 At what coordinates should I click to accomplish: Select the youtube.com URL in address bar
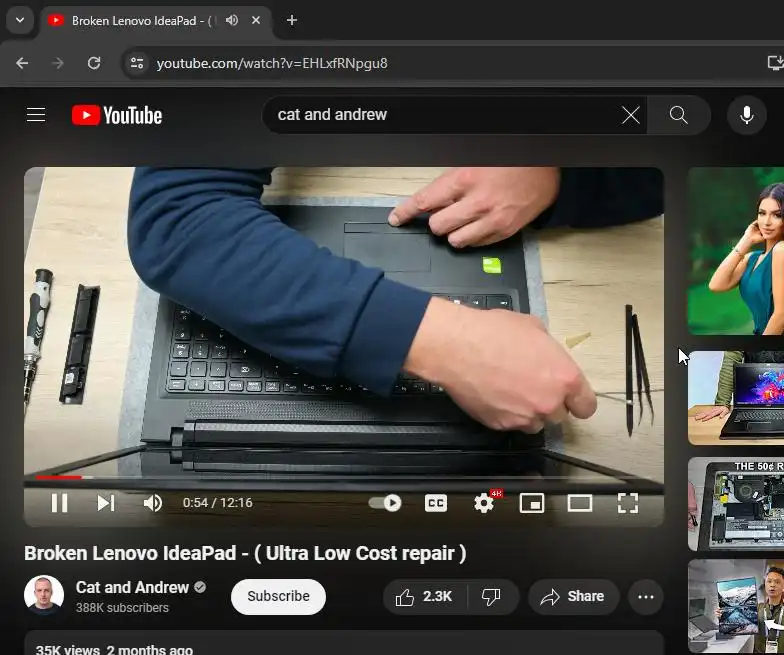[x=272, y=64]
